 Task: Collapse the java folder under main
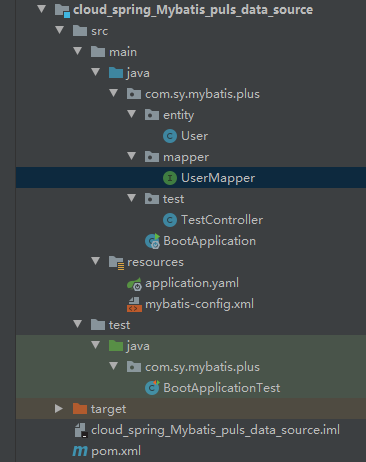(x=95, y=72)
